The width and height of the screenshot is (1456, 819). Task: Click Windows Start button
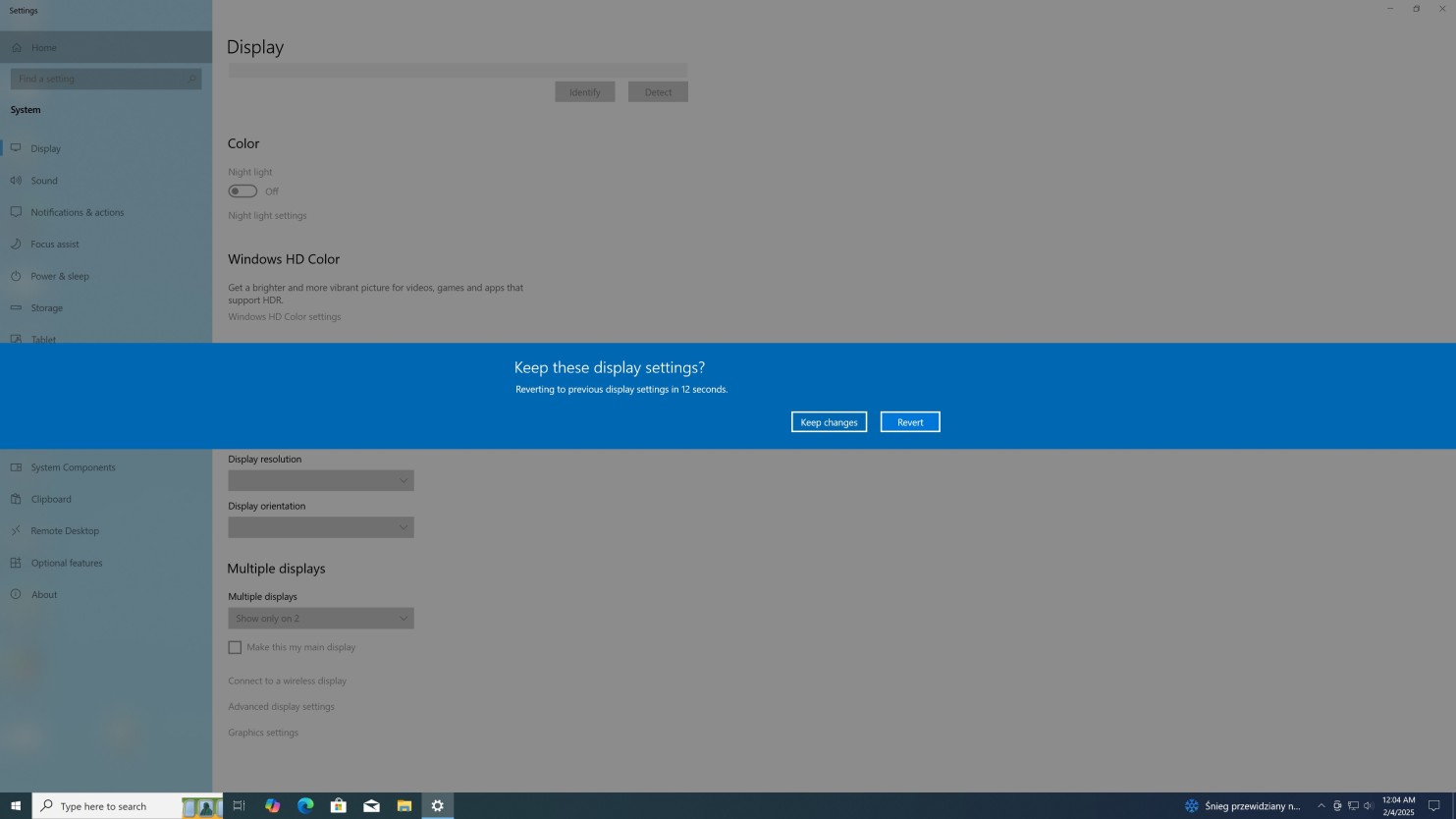tap(16, 805)
